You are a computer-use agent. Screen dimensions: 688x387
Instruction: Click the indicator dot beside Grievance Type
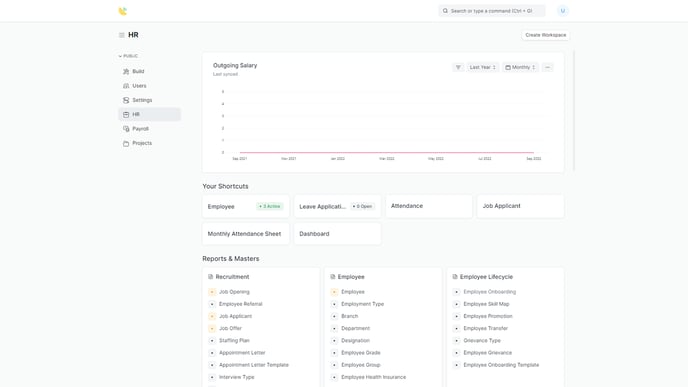coord(456,340)
